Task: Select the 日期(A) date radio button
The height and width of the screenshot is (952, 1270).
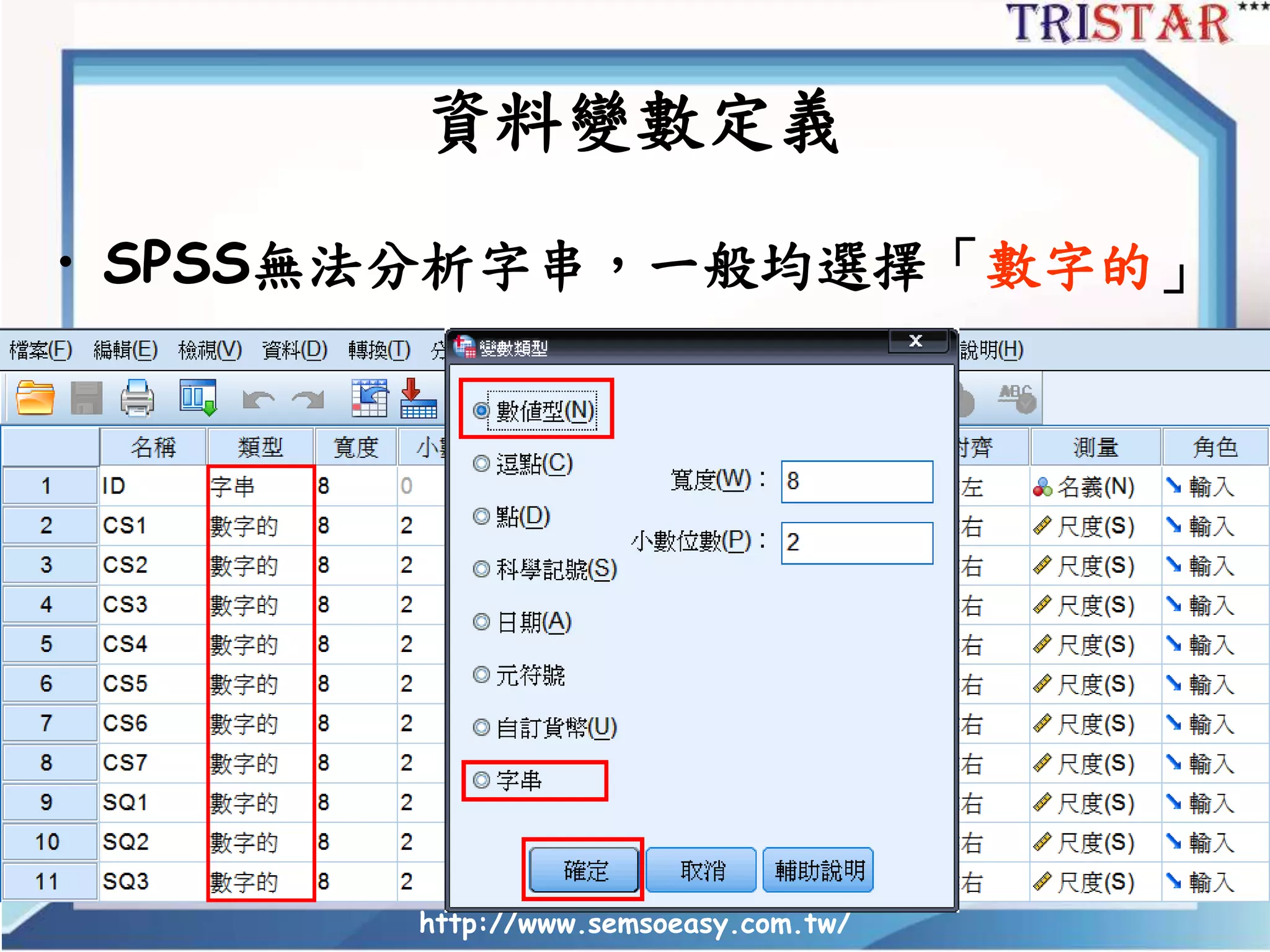Action: pos(481,622)
